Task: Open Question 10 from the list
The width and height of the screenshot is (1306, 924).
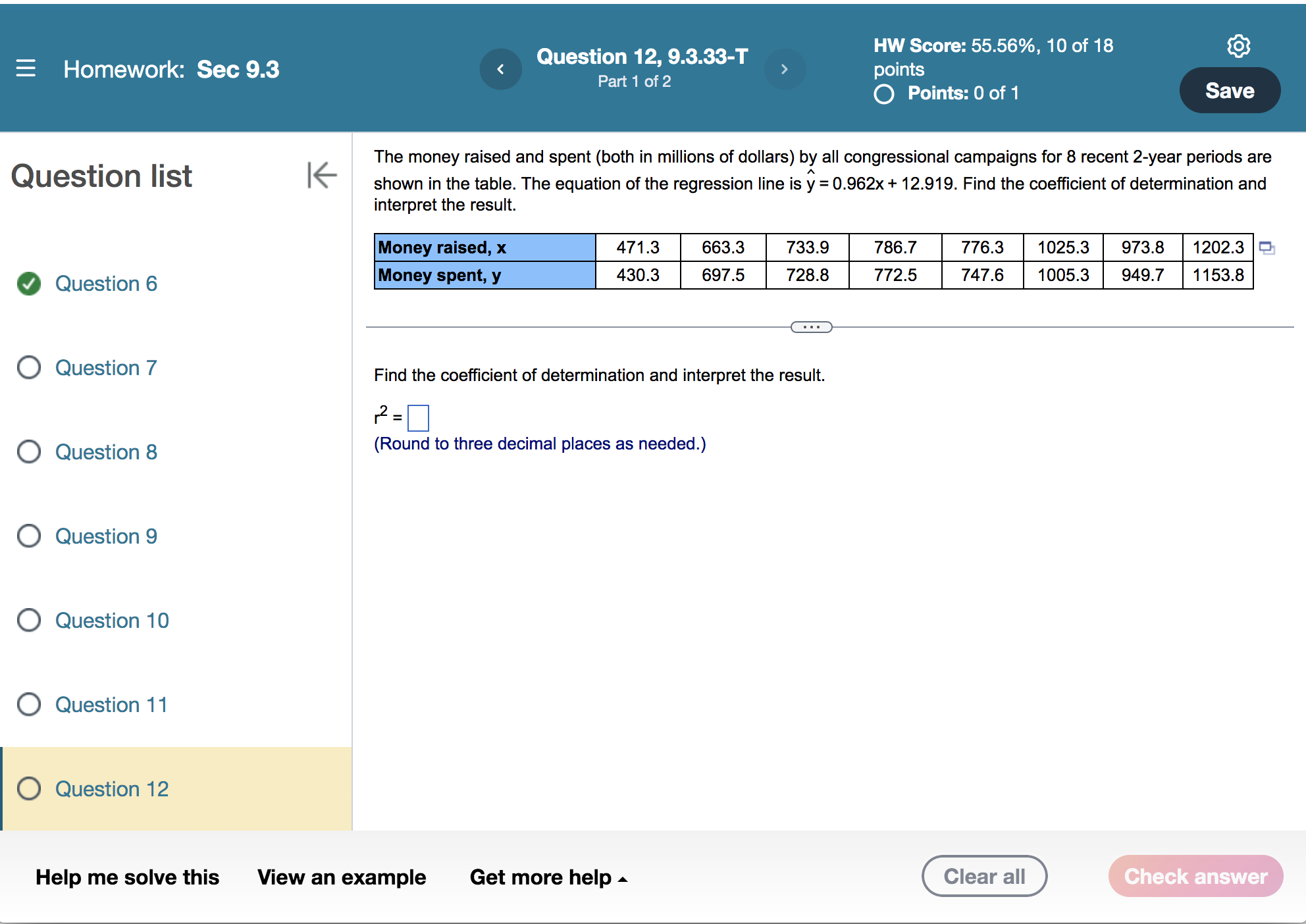Action: [112, 621]
